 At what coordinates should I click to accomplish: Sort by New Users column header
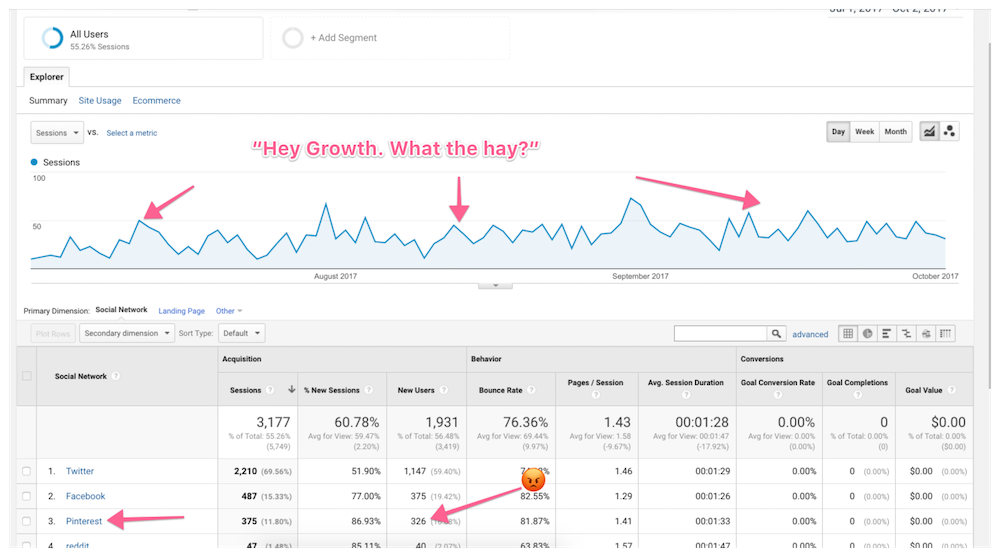[x=416, y=390]
